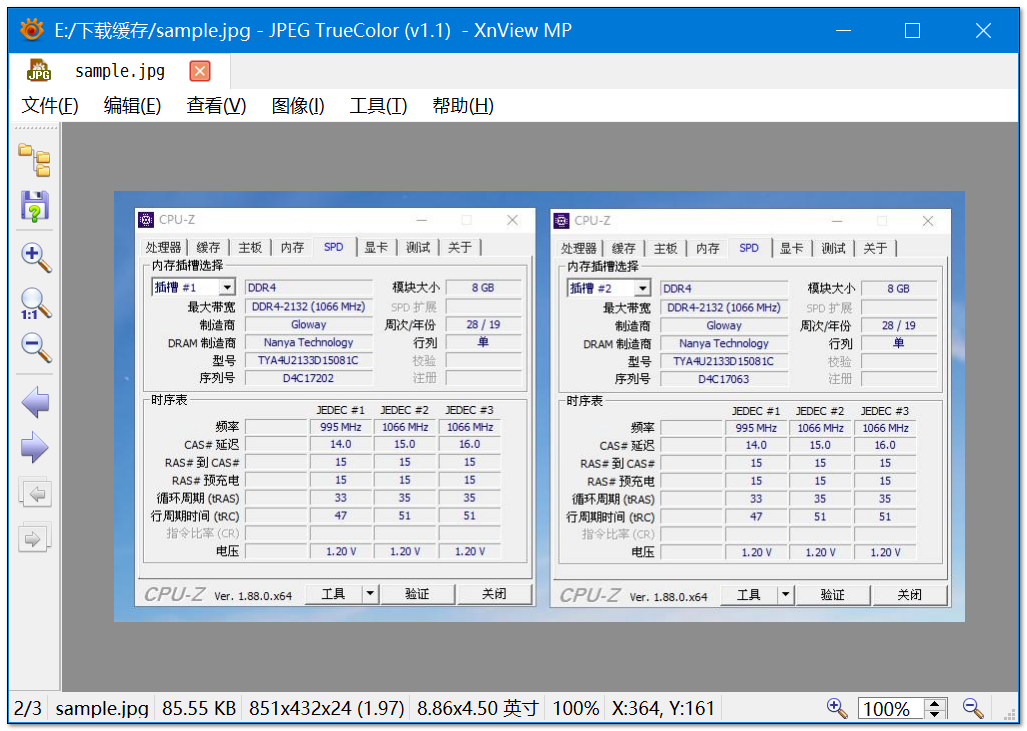Open the 文件(F) menu
Viewport: 1027px width, 731px height.
50,106
